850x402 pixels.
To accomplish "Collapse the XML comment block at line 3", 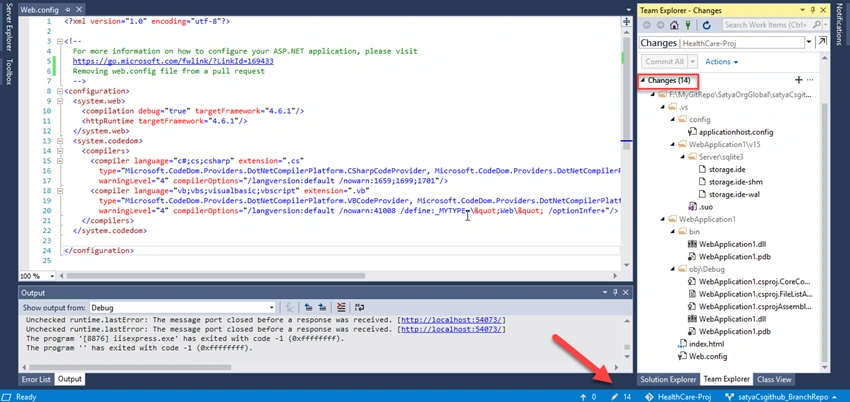I will point(59,41).
